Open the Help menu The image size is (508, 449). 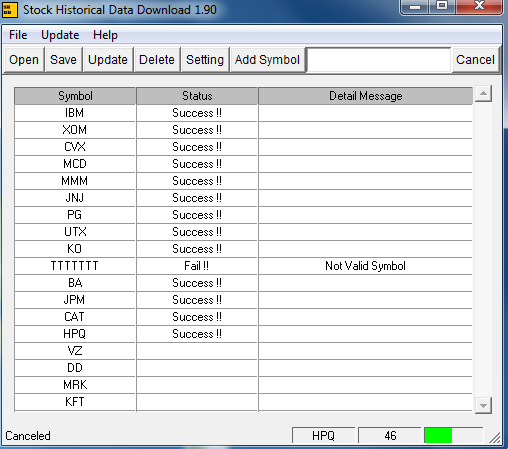pos(105,35)
